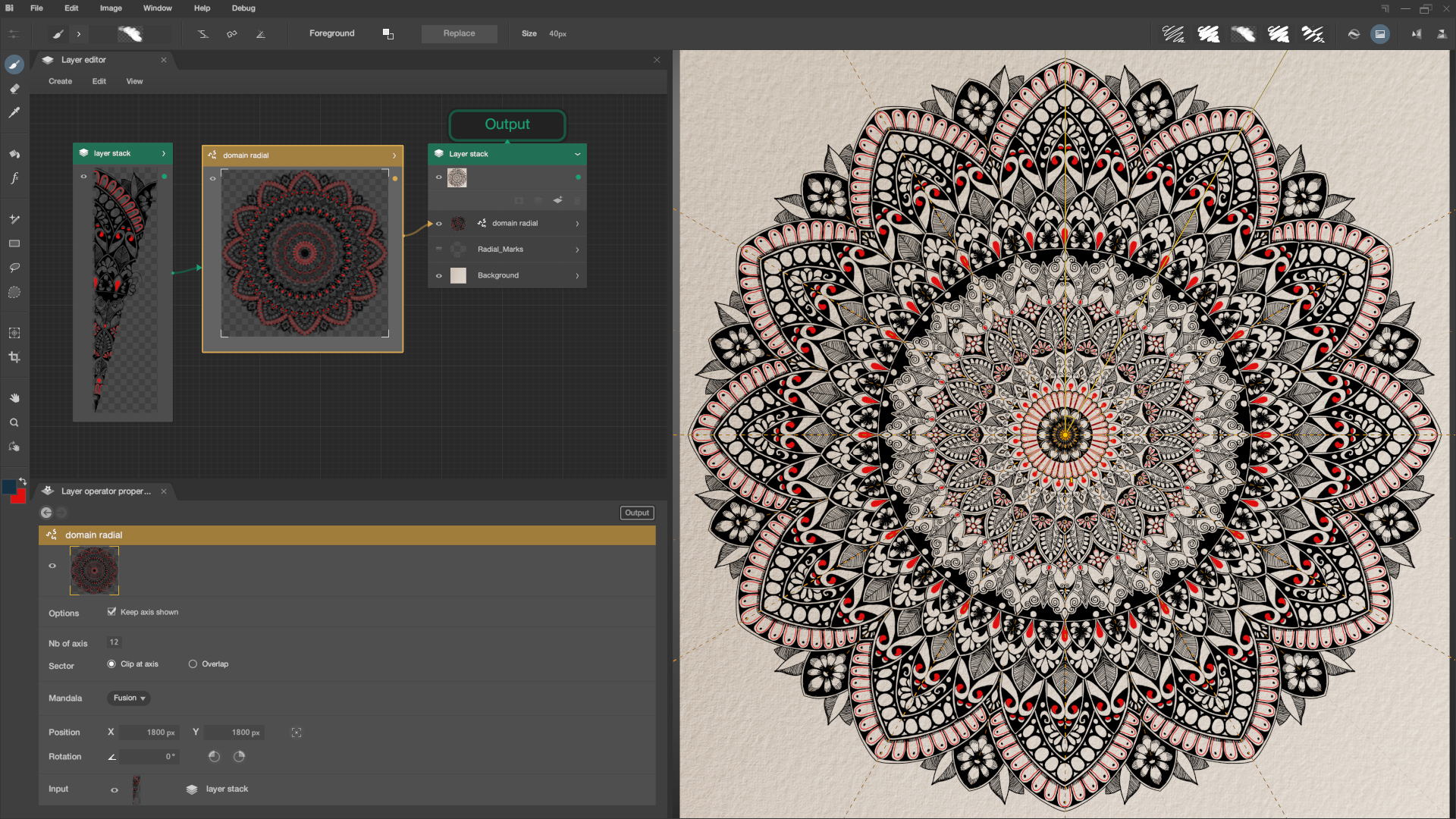This screenshot has height=819, width=1456.
Task: Center the position using the target icon
Action: coord(297,733)
